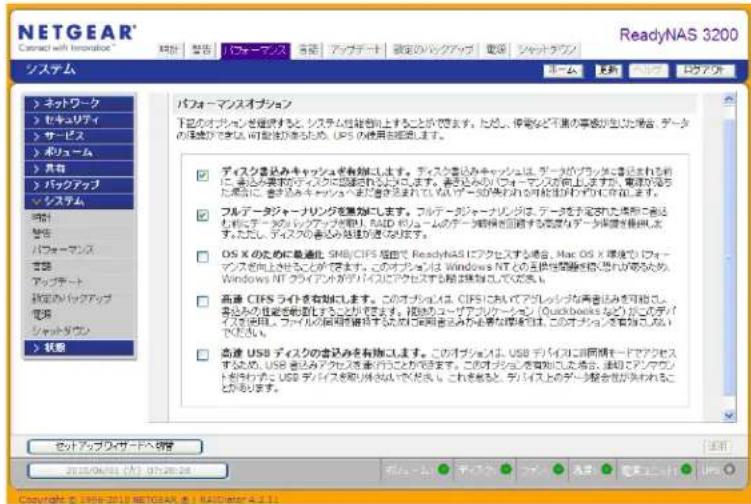
Task: Enable the fast CIFS writes checkbox
Action: (x=203, y=301)
